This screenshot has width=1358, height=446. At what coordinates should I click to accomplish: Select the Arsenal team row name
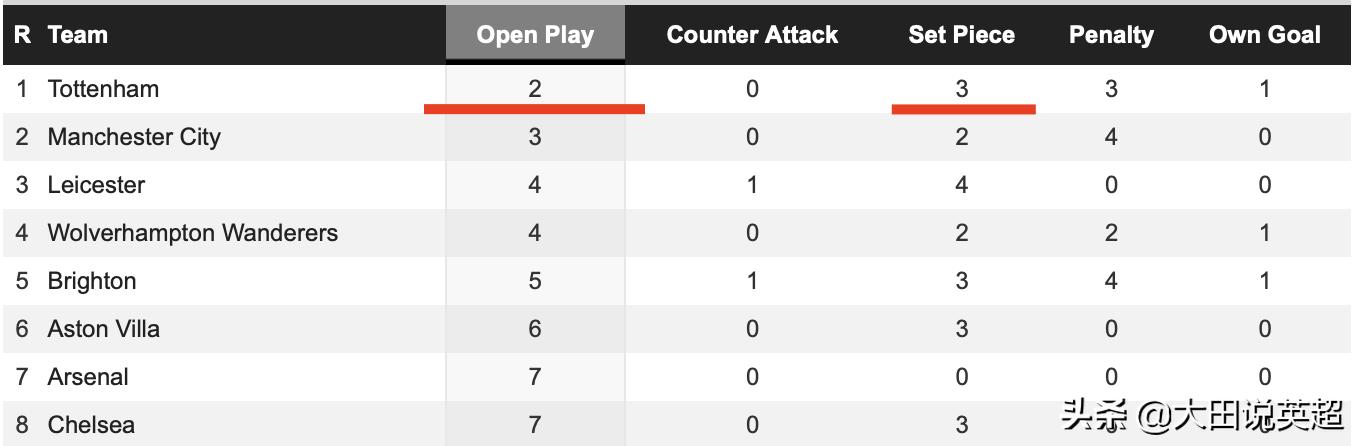coord(88,377)
